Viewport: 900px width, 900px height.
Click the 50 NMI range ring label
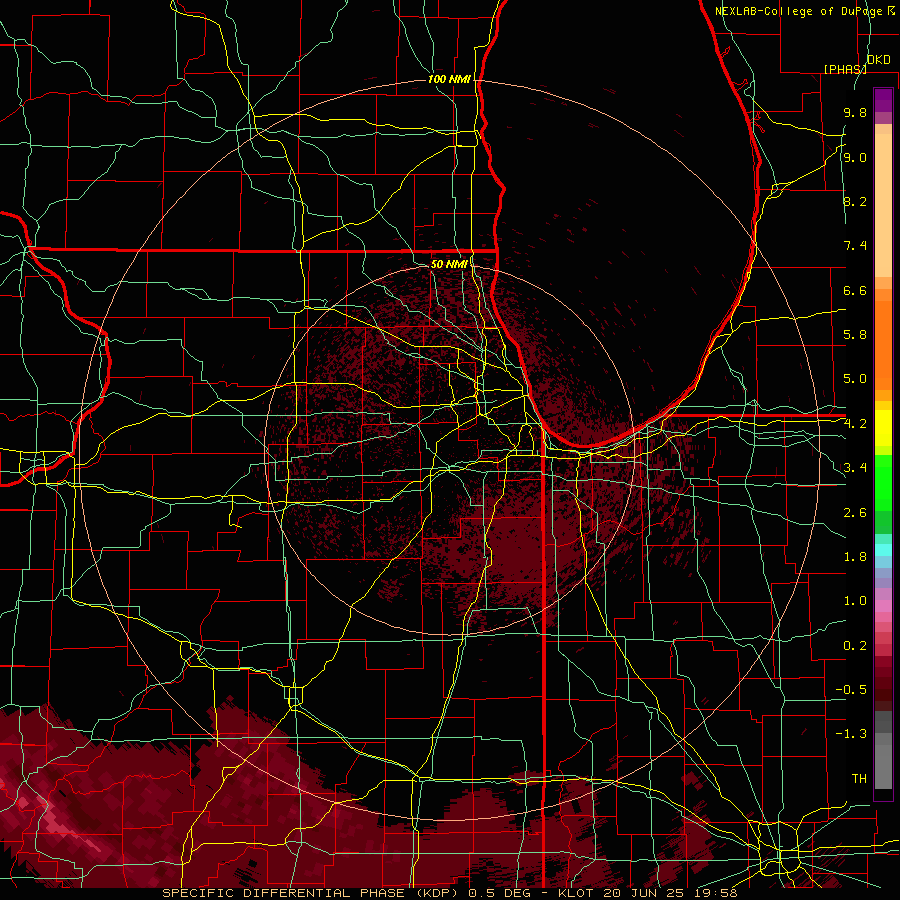coord(449,264)
